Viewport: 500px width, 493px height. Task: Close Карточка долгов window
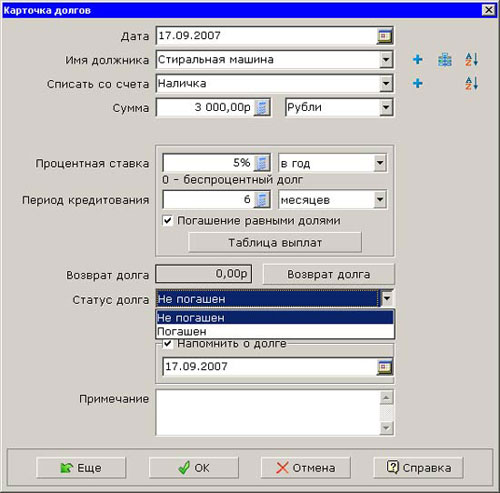tap(488, 10)
